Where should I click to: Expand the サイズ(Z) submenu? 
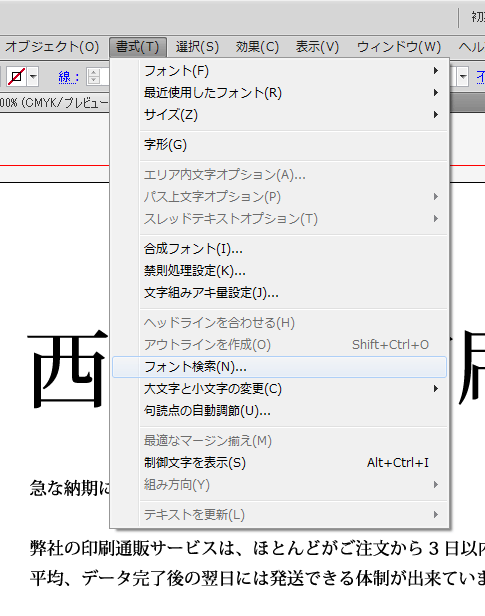click(280, 115)
